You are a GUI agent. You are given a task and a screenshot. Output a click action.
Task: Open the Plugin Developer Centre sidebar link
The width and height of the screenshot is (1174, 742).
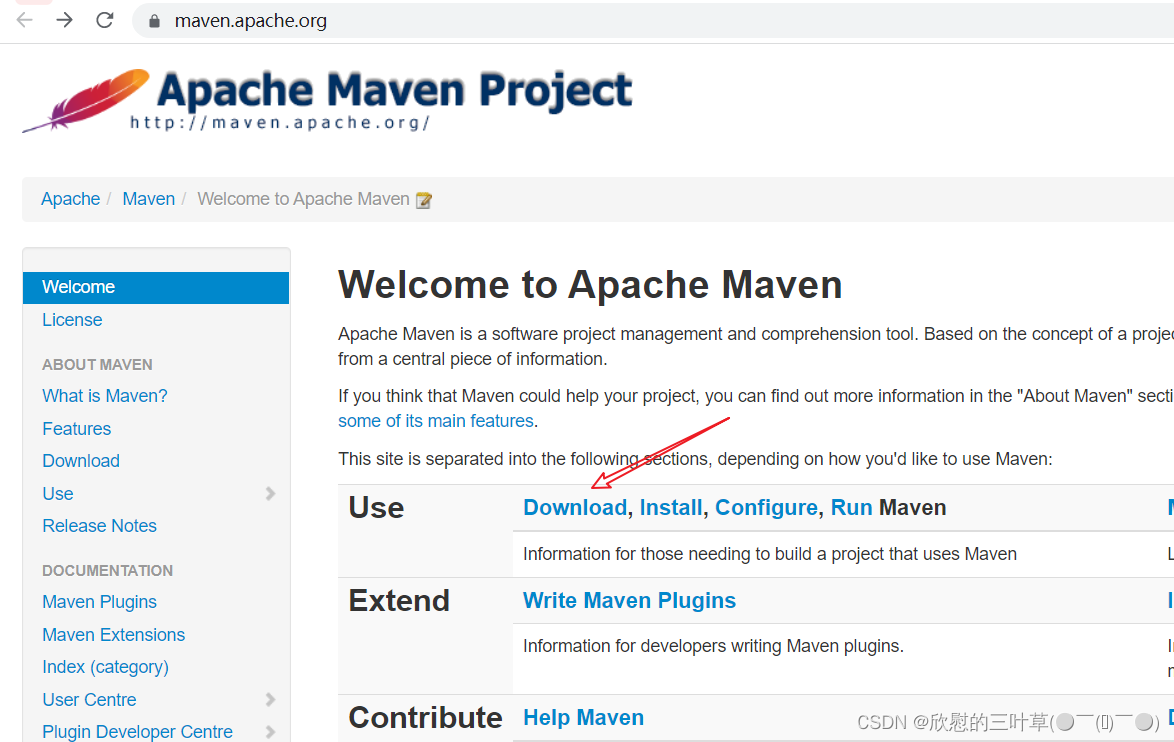137,732
